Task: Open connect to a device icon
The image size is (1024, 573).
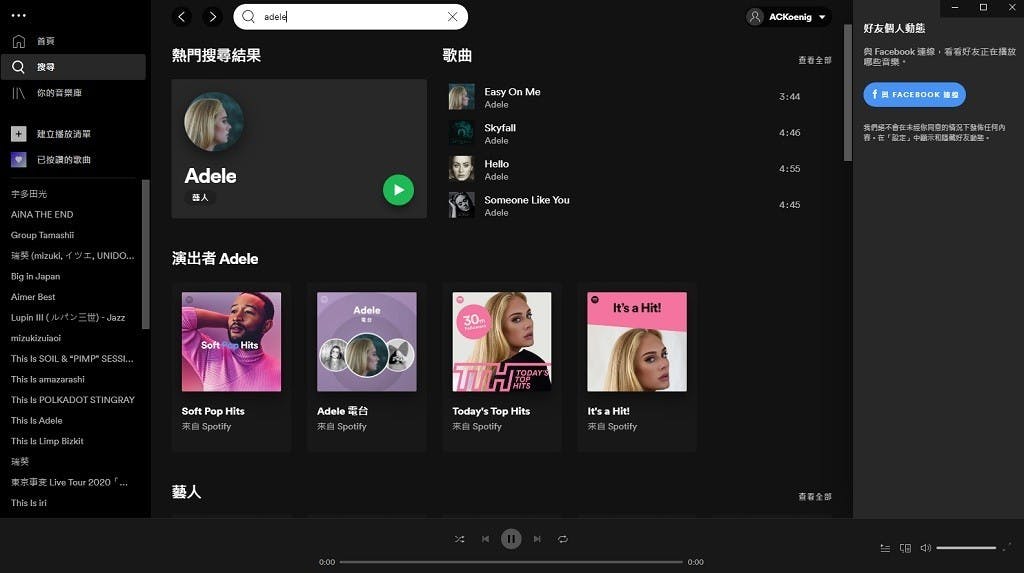Action: 905,548
